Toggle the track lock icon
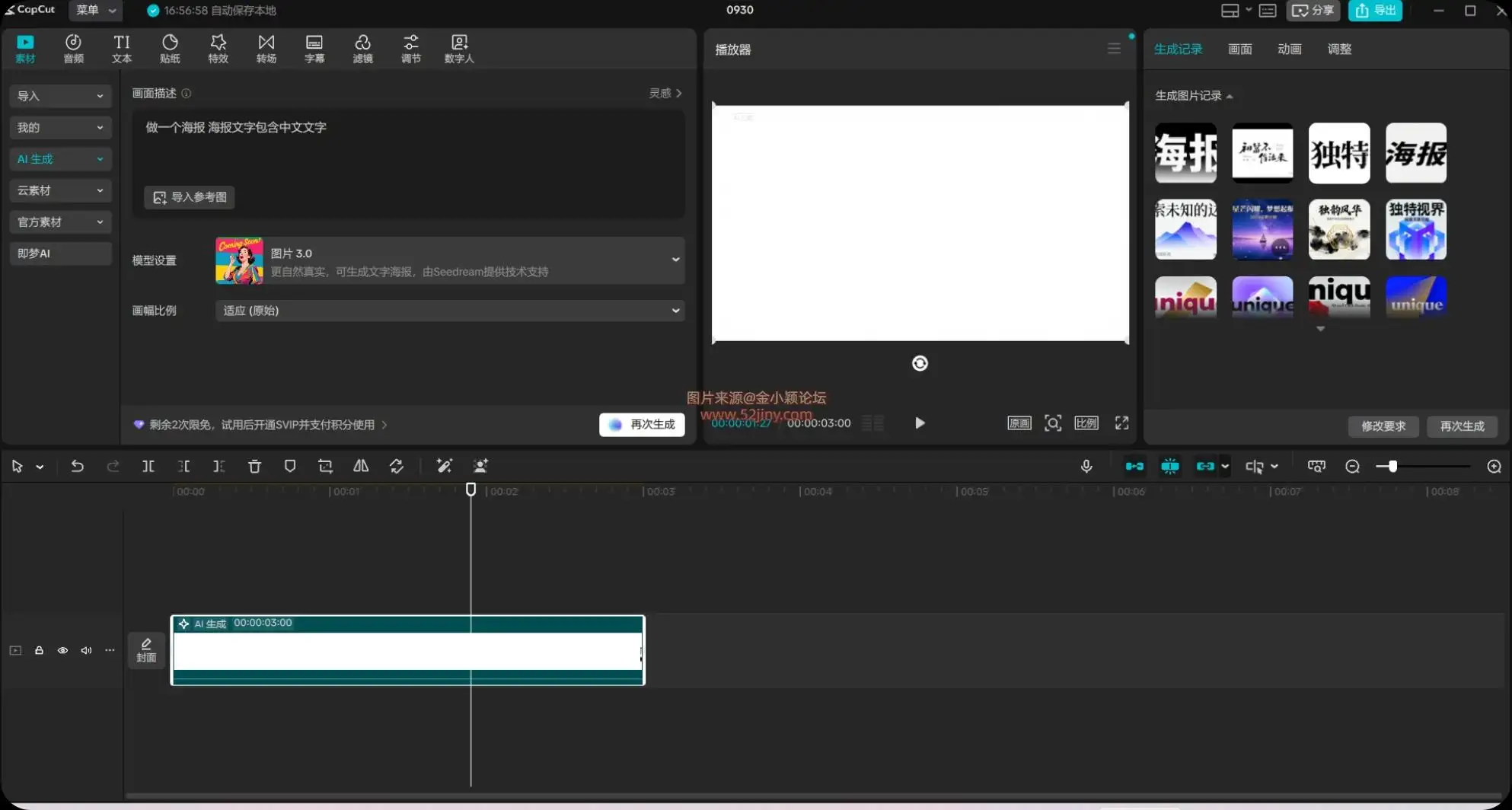The width and height of the screenshot is (1512, 810). pos(39,650)
